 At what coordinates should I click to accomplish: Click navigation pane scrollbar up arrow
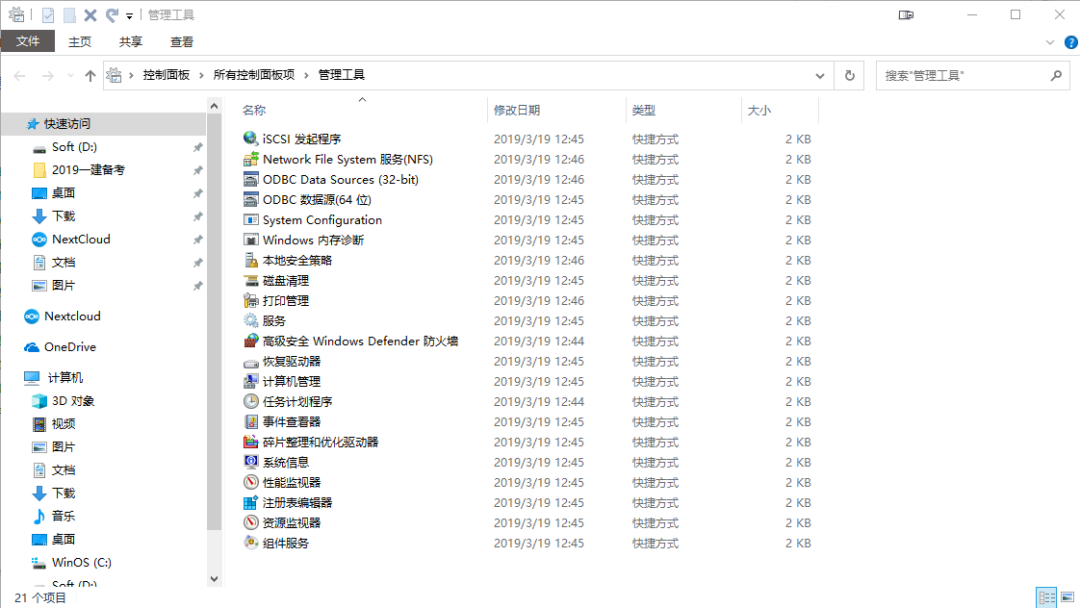[214, 106]
